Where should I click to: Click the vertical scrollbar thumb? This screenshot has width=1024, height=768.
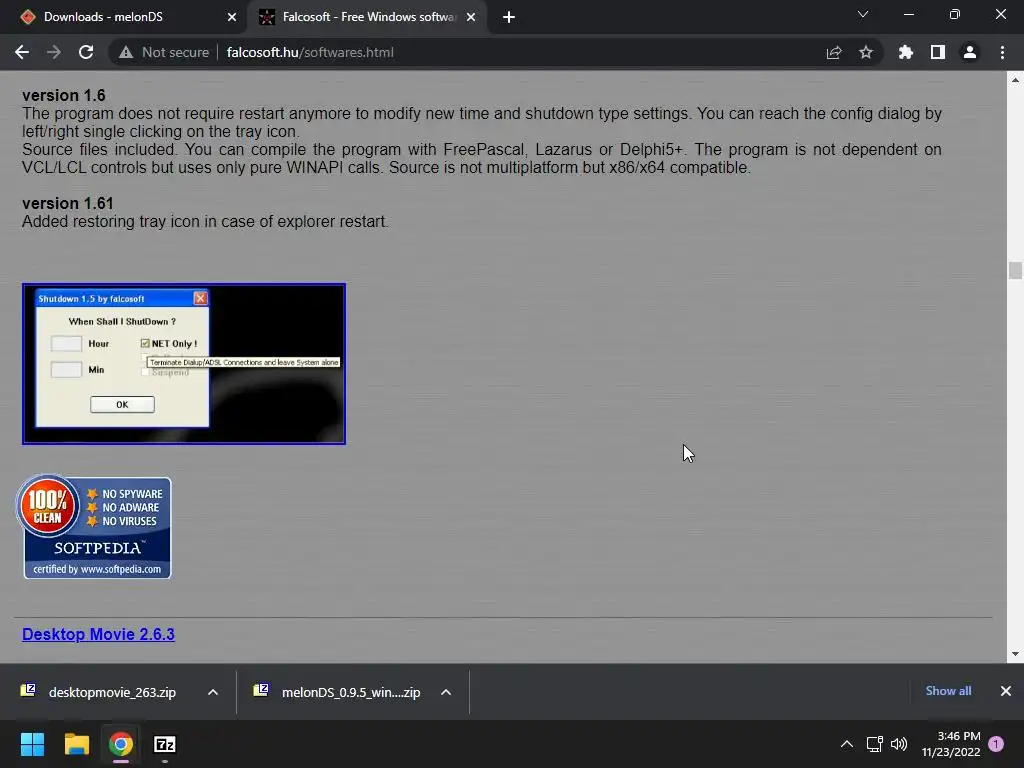click(x=1015, y=270)
